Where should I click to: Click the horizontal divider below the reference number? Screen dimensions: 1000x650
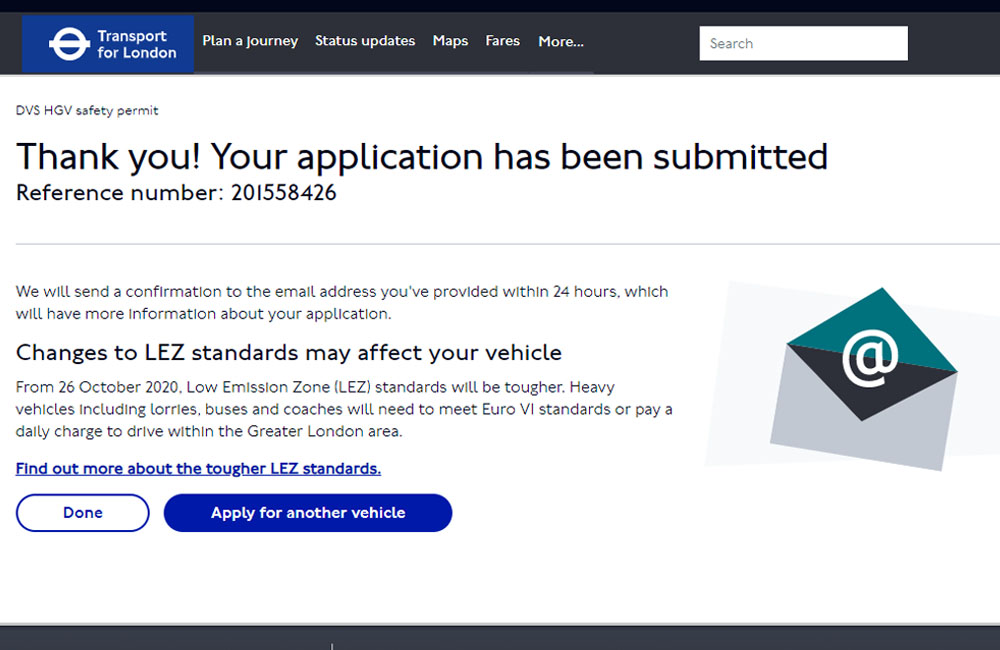point(500,240)
